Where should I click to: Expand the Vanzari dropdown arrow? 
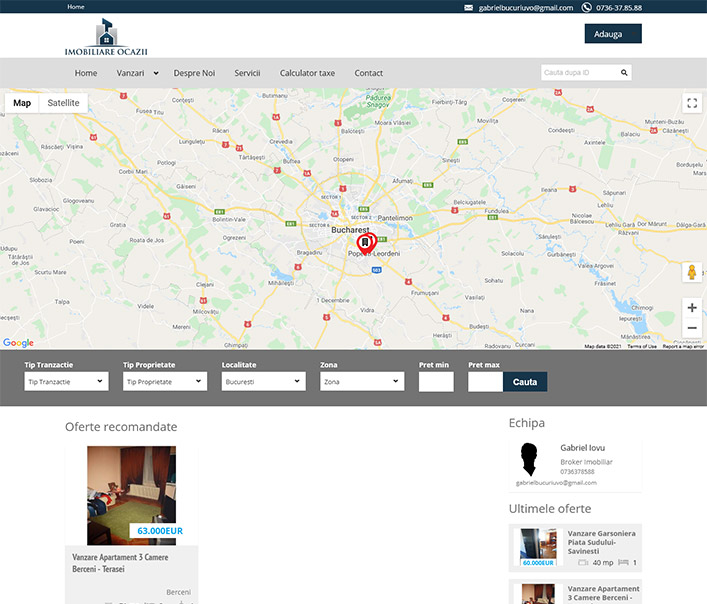[156, 73]
